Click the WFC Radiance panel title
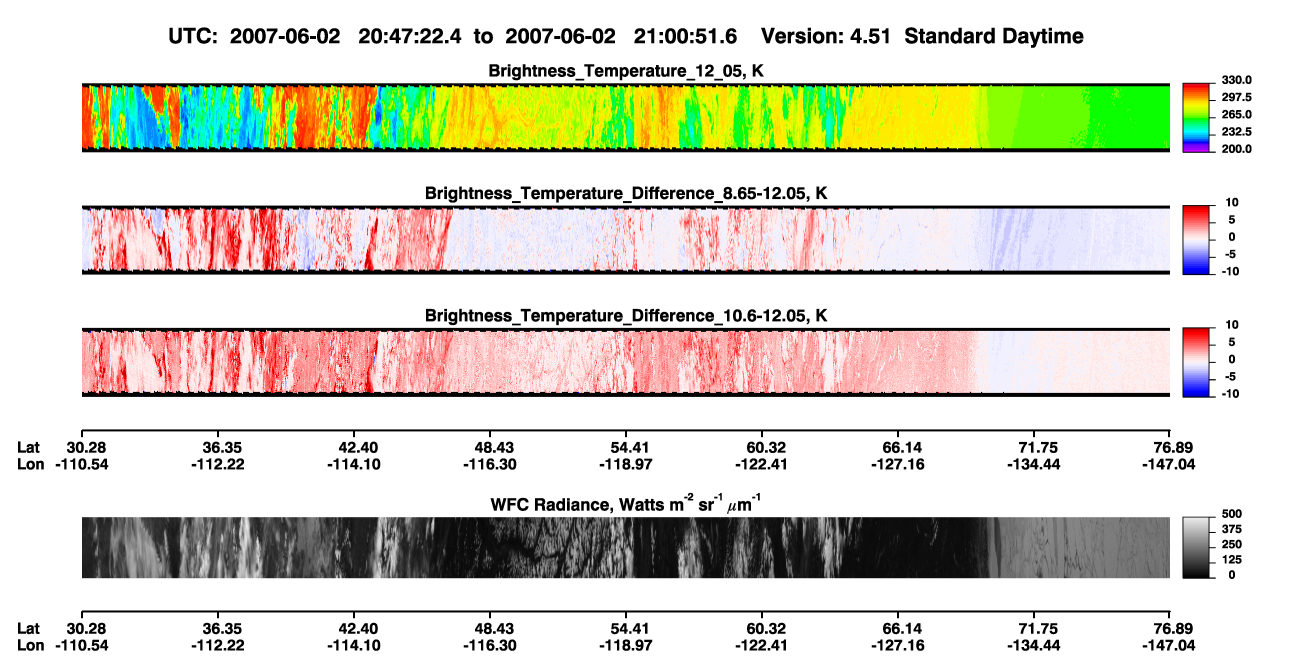The height and width of the screenshot is (667, 1300). 626,503
